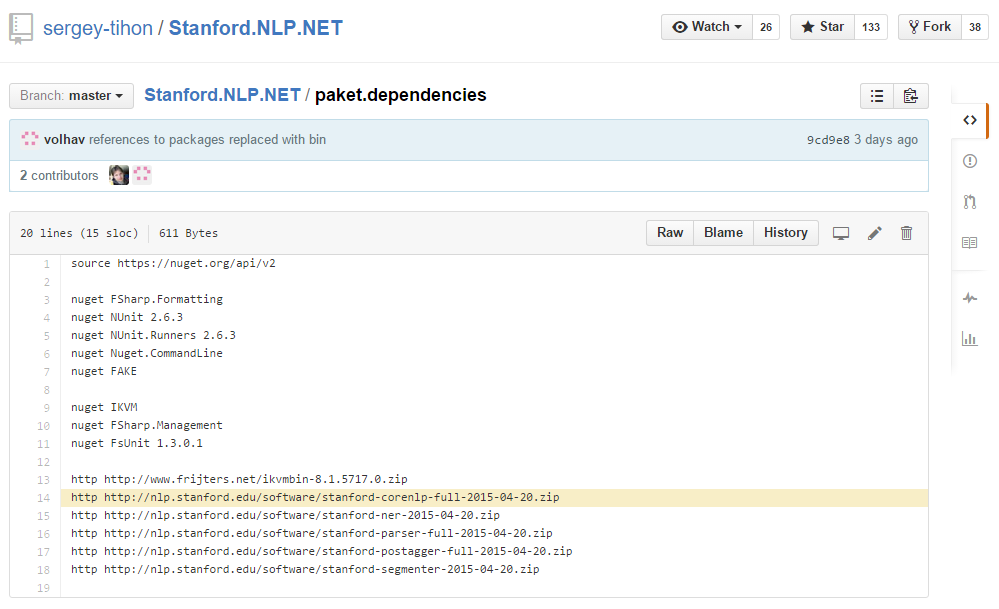Screen dimensions: 999x609
Task: Click the nuget FSharp.Formatting line
Action: [x=147, y=299]
